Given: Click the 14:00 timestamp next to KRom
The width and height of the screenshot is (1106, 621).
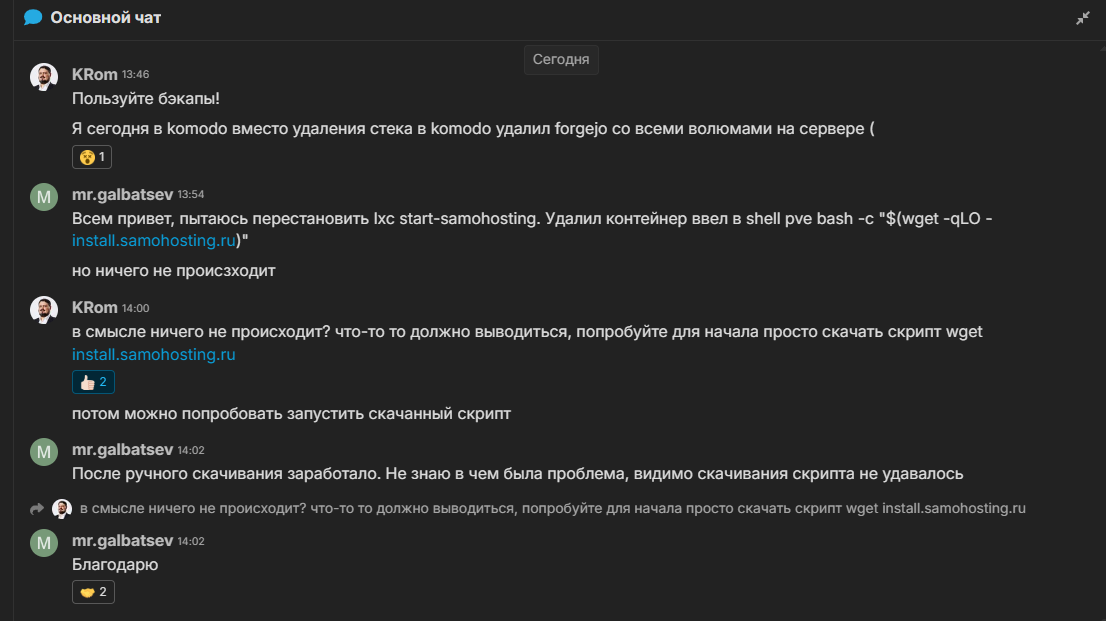Looking at the screenshot, I should point(136,308).
